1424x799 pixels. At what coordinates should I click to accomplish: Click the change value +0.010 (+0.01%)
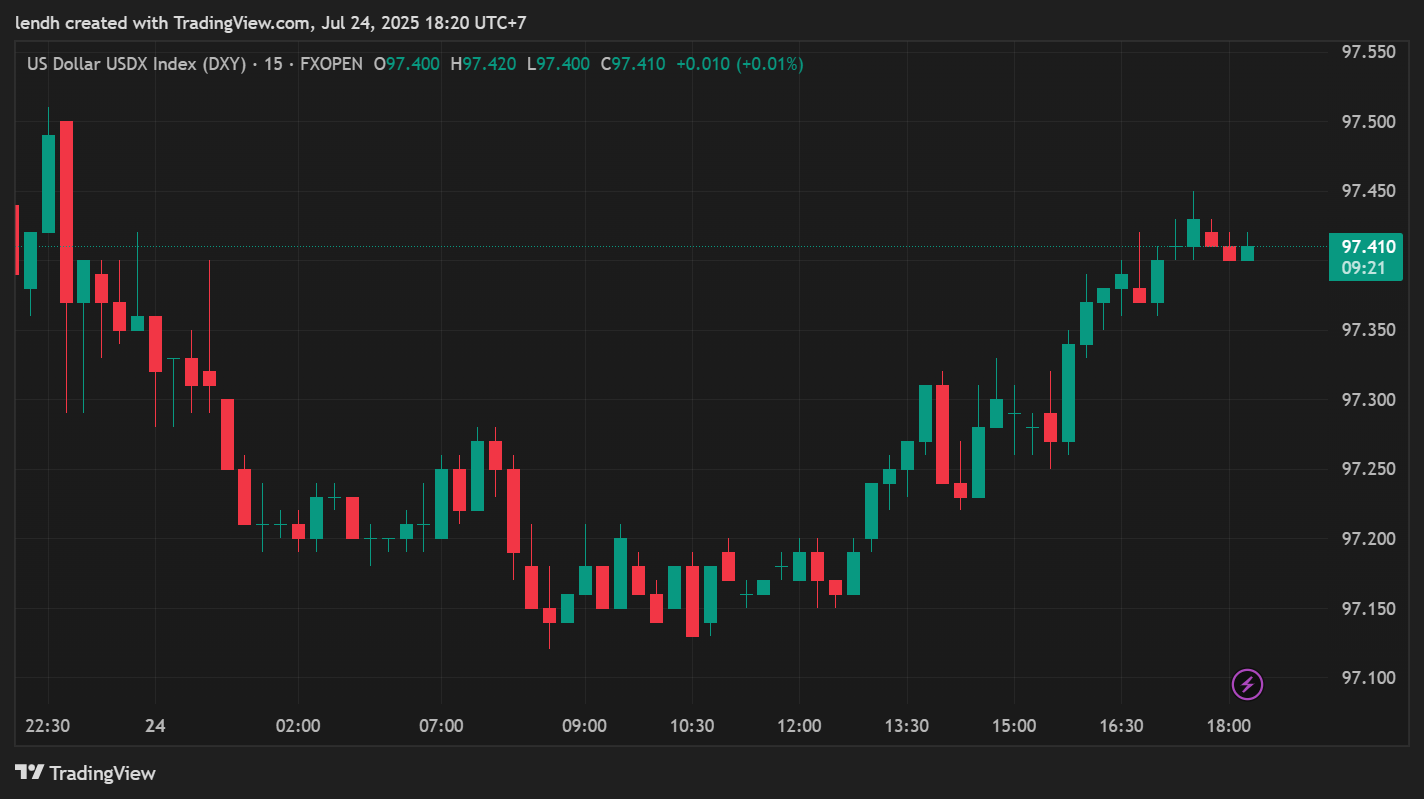pos(739,64)
